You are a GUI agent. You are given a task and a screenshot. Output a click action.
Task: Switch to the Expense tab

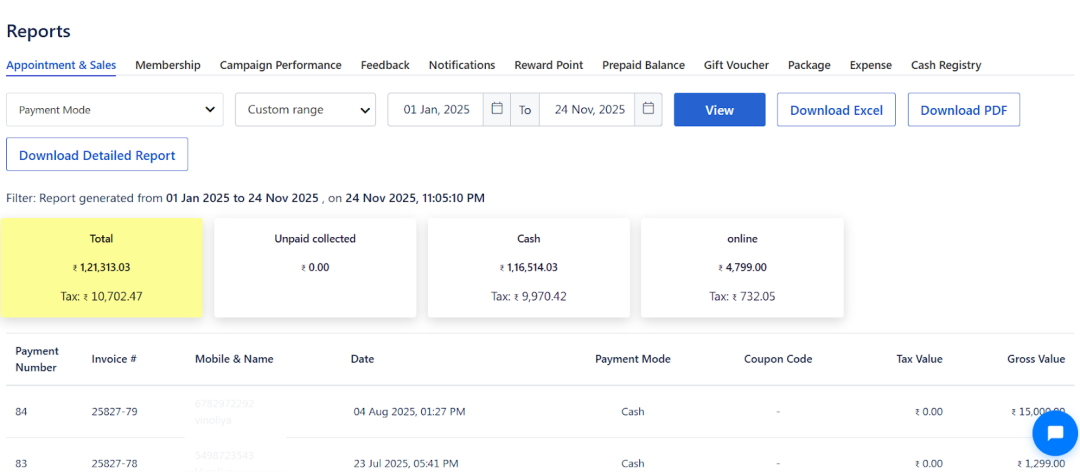(x=870, y=65)
